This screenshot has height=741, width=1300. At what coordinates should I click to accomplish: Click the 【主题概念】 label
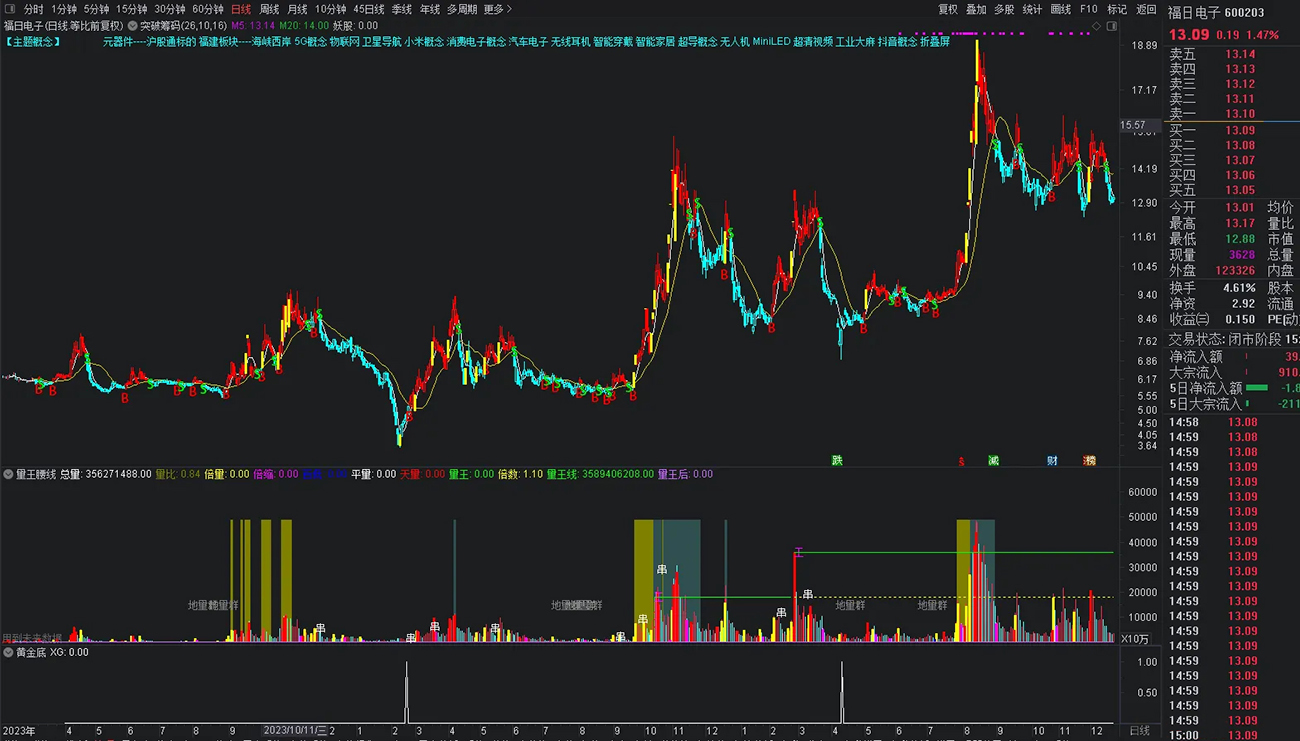pos(33,42)
